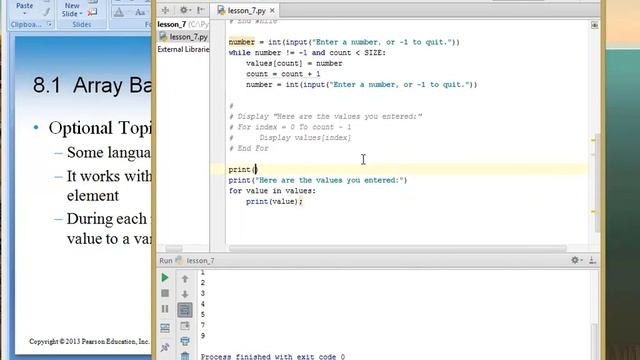Open the Paste dropdown arrow in PowerPoint
Screen dimensions: 640x360
(24, 13)
